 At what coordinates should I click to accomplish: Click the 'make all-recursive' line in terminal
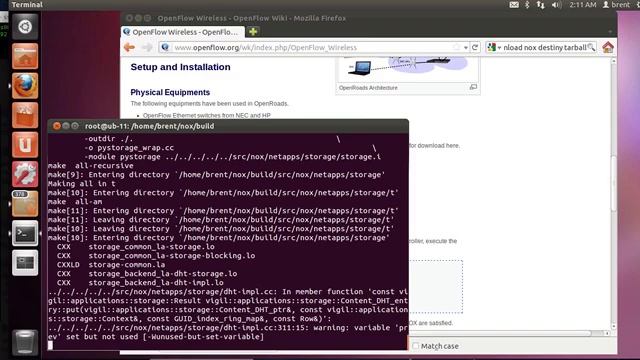(x=91, y=166)
